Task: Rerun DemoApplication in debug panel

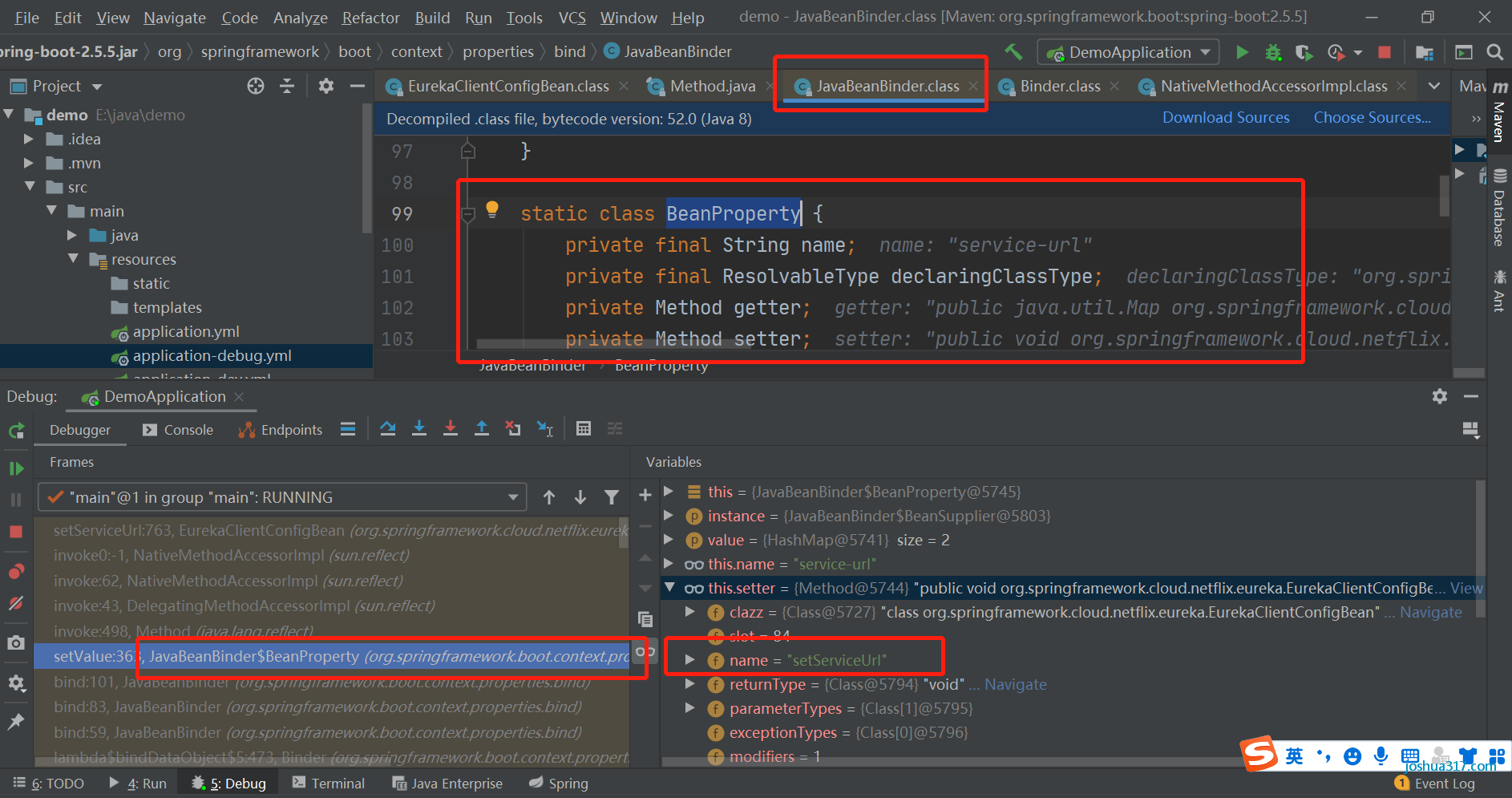Action: point(16,431)
